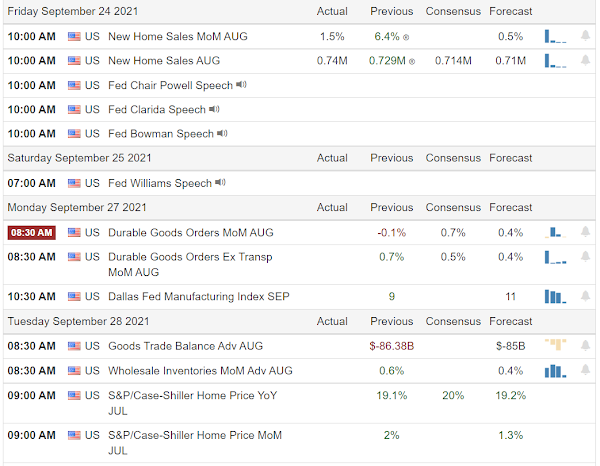Expand the Durable Goods Orders Ex Transp row
This screenshot has width=600, height=466.
188,264
